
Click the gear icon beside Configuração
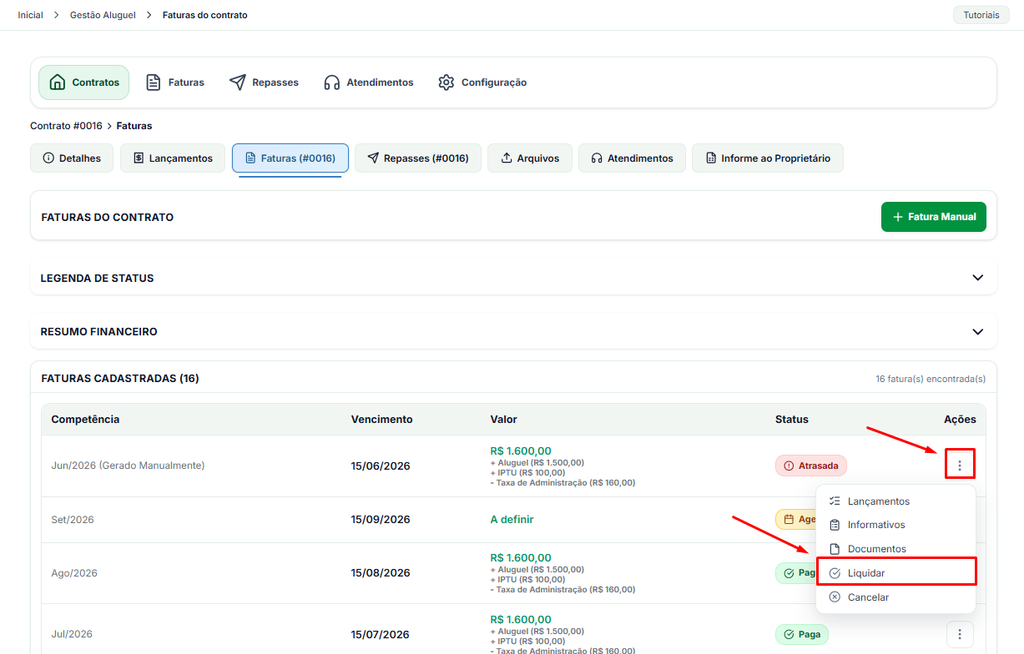coord(446,82)
